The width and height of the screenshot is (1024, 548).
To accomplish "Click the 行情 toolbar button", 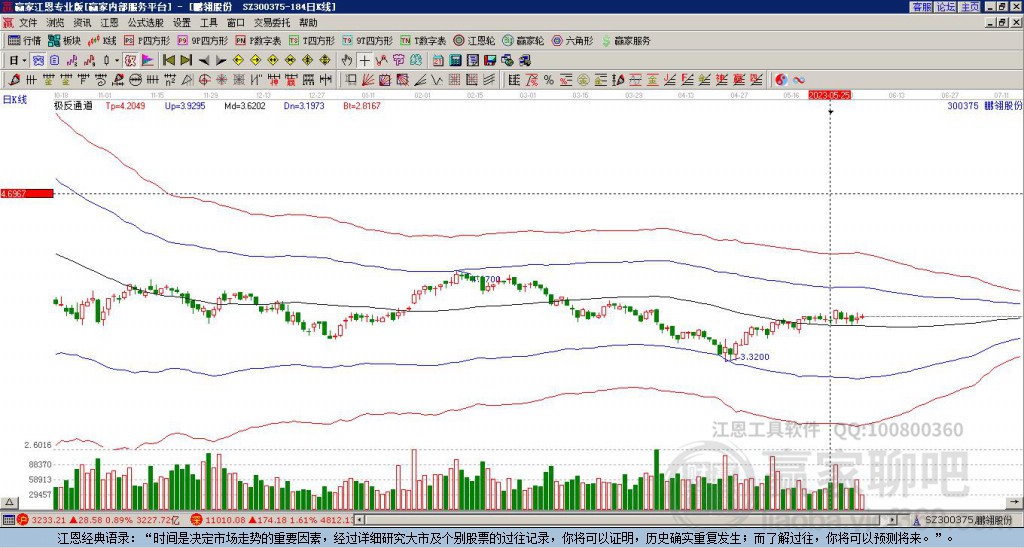I will (x=24, y=40).
